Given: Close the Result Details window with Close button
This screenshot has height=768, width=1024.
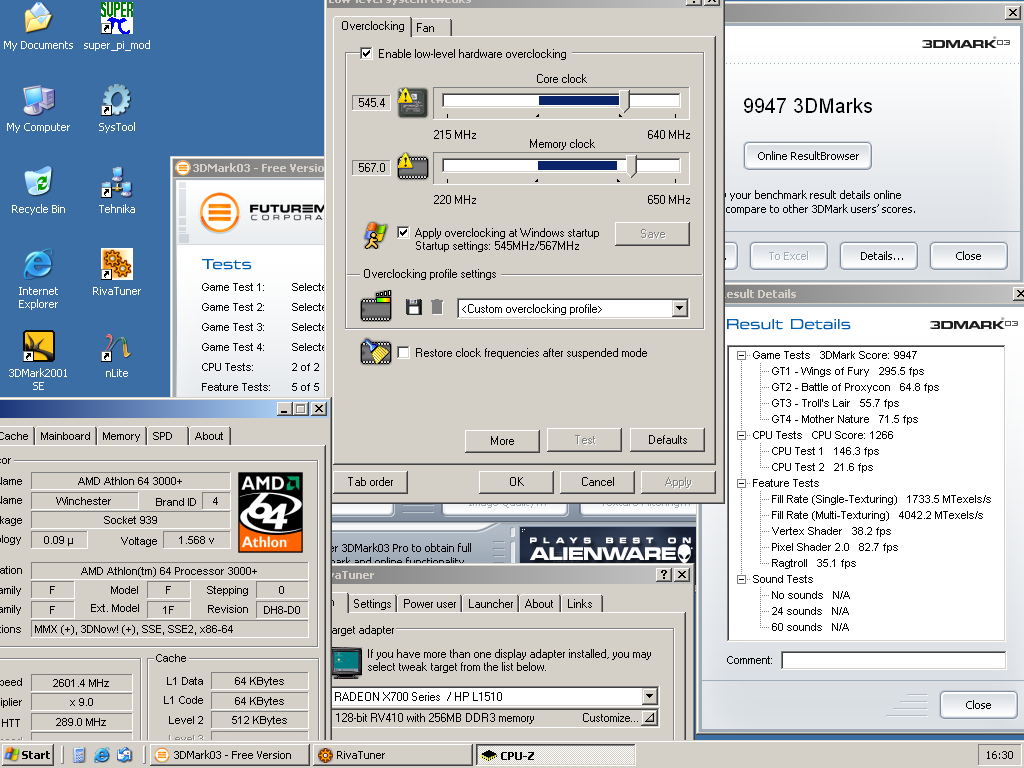Looking at the screenshot, I should [978, 705].
